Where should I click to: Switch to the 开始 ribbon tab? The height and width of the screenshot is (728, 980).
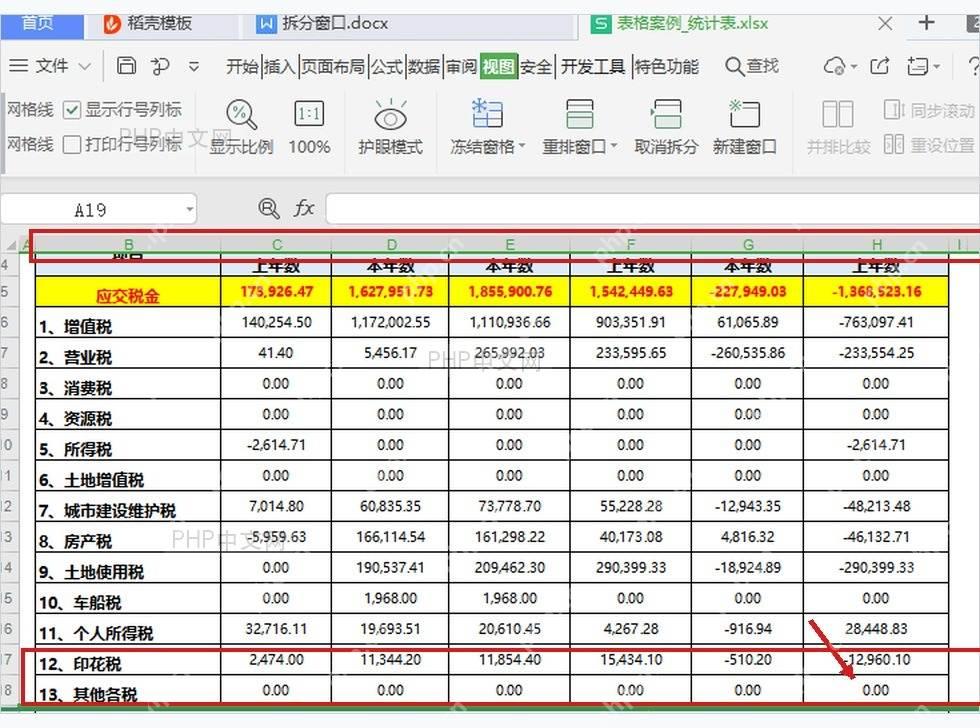[x=242, y=66]
